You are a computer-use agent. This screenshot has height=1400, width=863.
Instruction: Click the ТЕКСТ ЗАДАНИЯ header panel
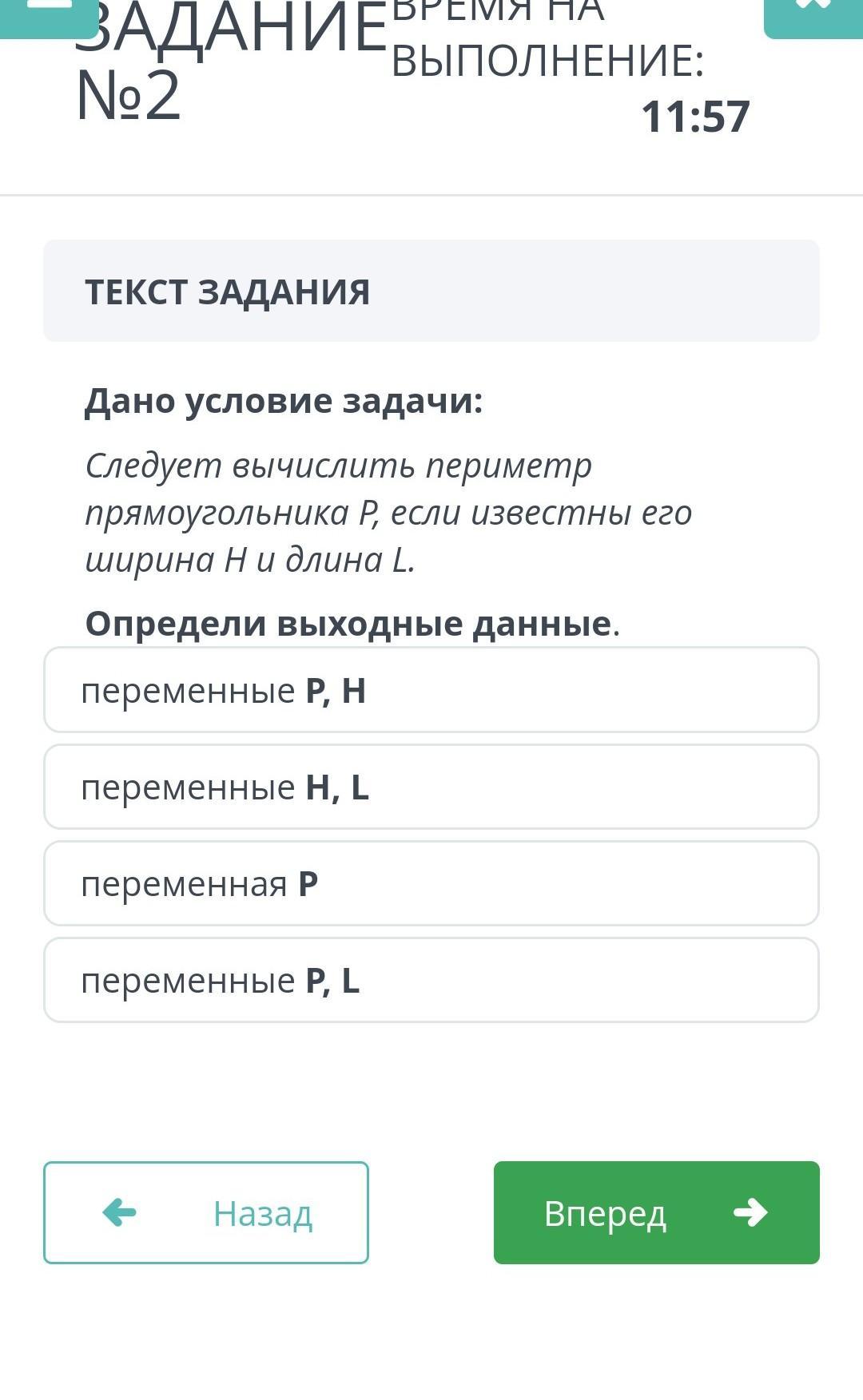[x=431, y=292]
